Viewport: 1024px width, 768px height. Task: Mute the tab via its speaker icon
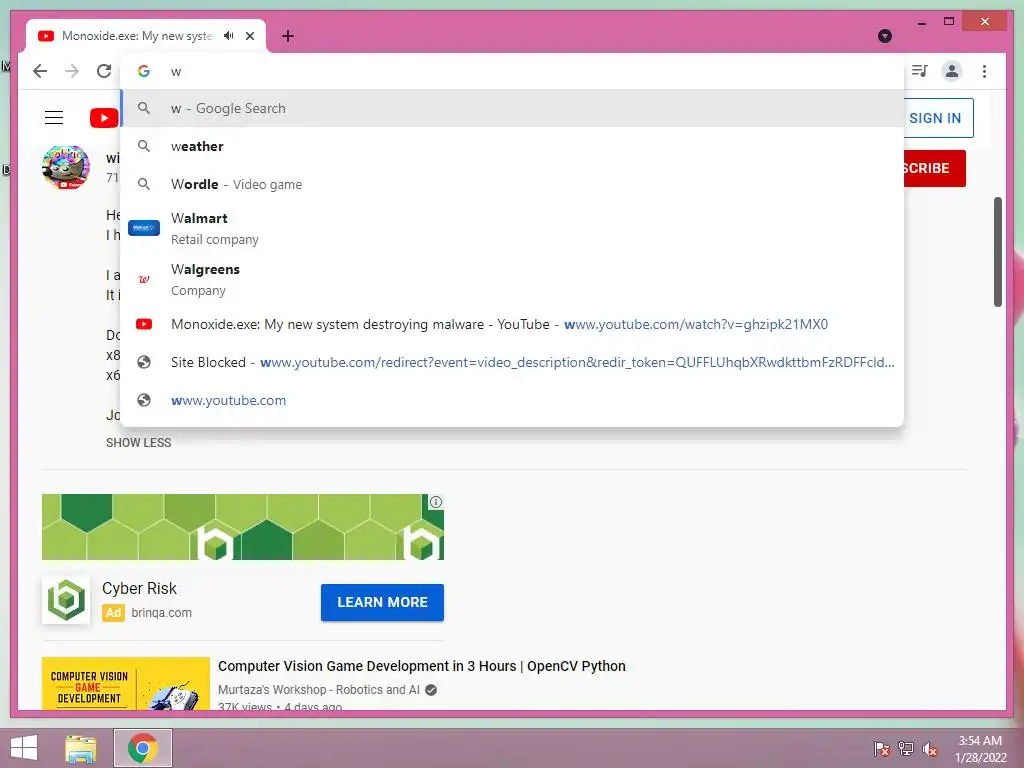[229, 36]
